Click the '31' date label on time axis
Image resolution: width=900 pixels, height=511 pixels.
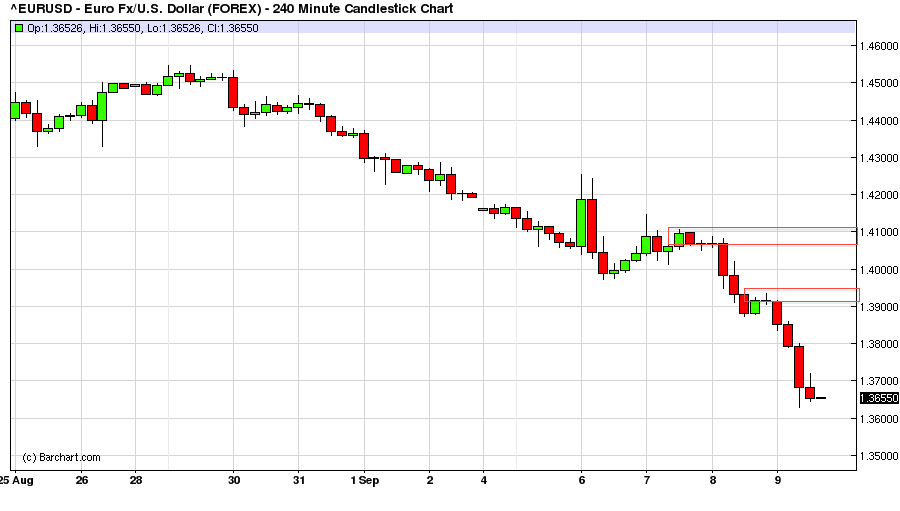pos(298,481)
